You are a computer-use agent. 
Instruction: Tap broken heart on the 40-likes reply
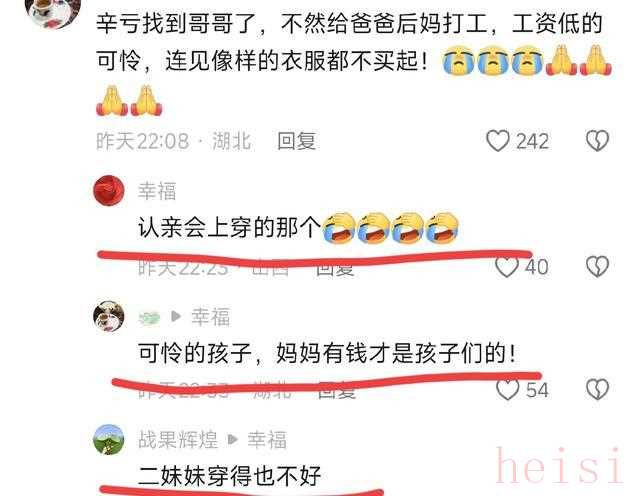[597, 267]
